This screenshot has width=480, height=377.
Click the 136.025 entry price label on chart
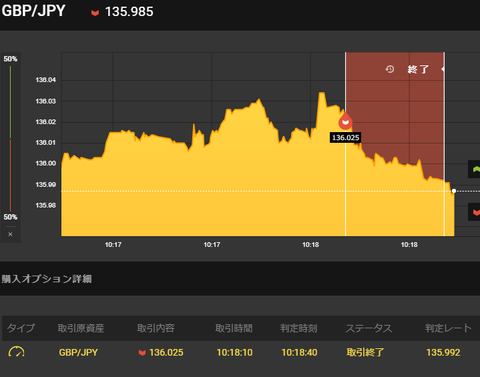(345, 138)
